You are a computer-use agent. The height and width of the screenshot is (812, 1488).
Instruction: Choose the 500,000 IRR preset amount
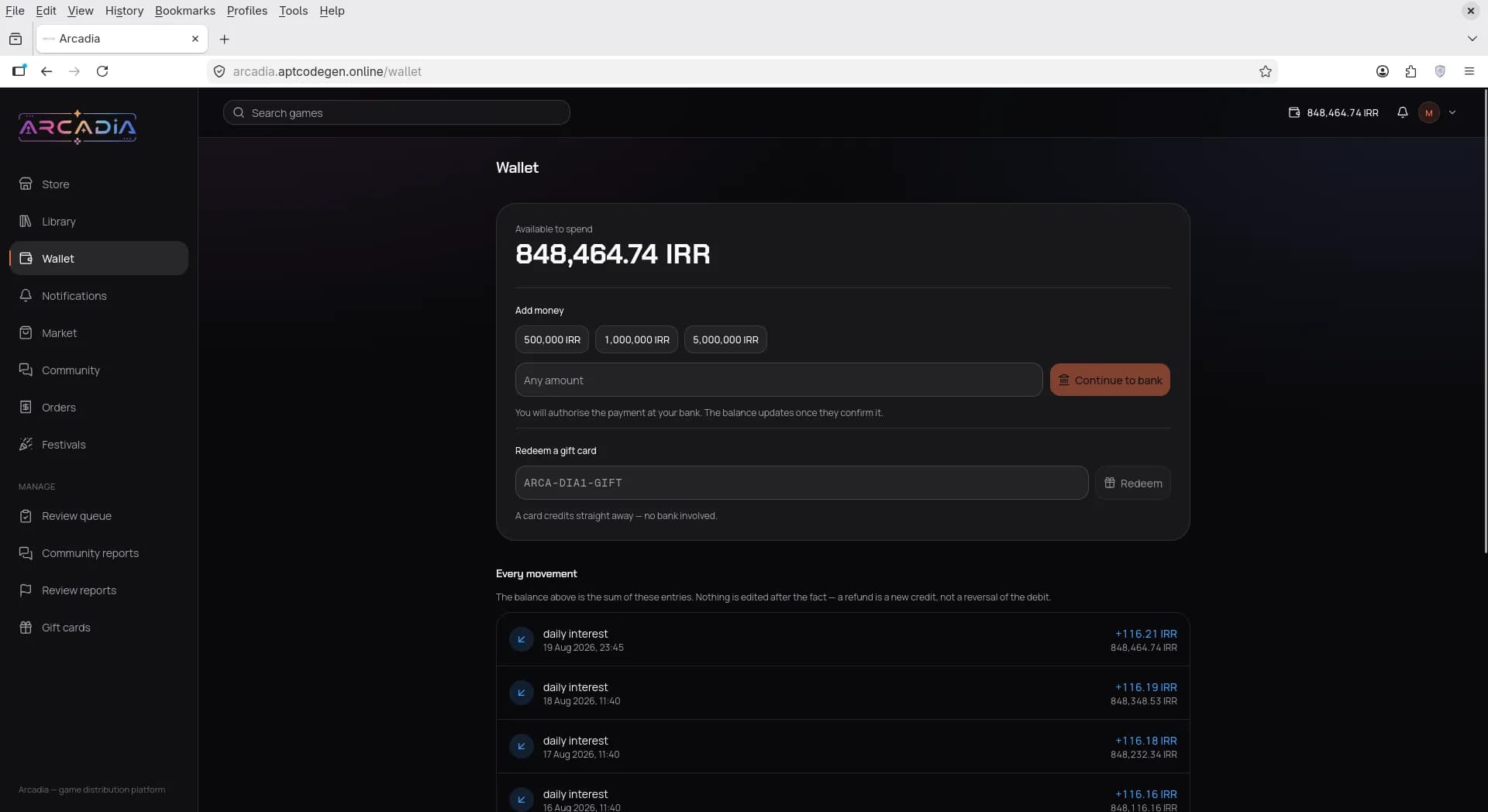[552, 339]
